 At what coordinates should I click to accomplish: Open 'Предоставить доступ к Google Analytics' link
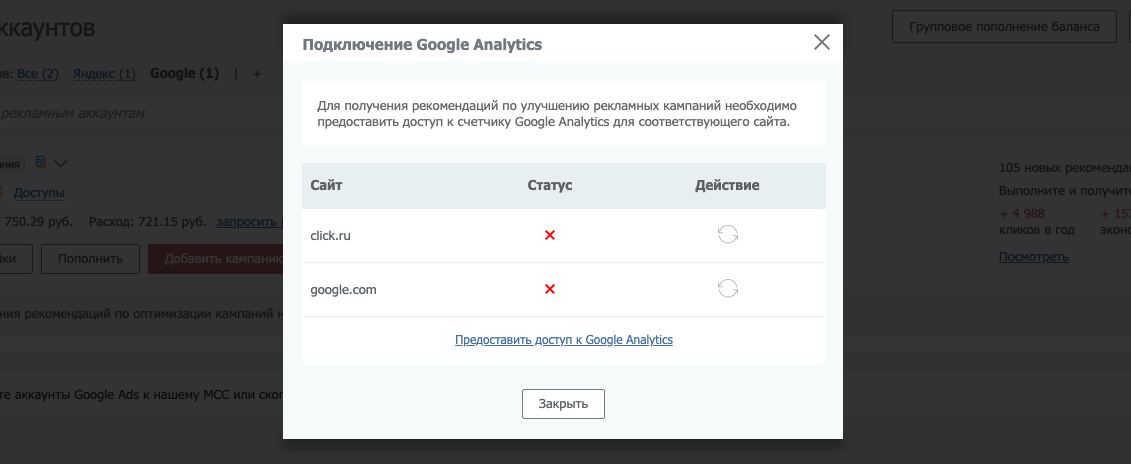[563, 340]
